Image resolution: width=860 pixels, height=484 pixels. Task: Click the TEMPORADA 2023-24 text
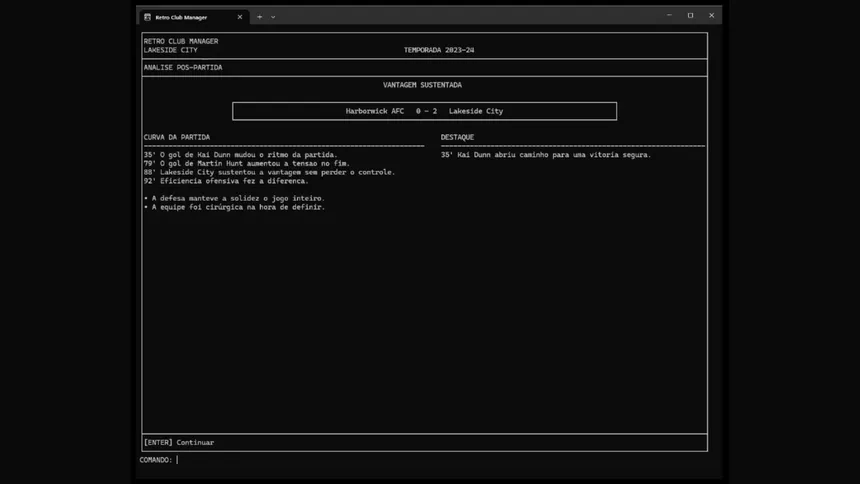click(439, 50)
